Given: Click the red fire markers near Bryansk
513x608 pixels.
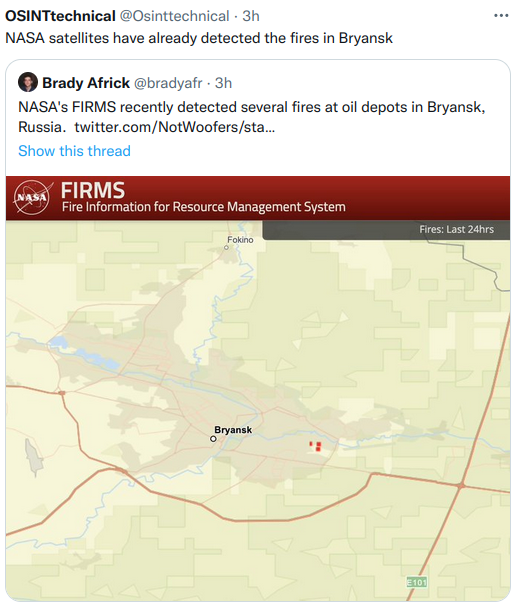Looking at the screenshot, I should pyautogui.click(x=316, y=446).
